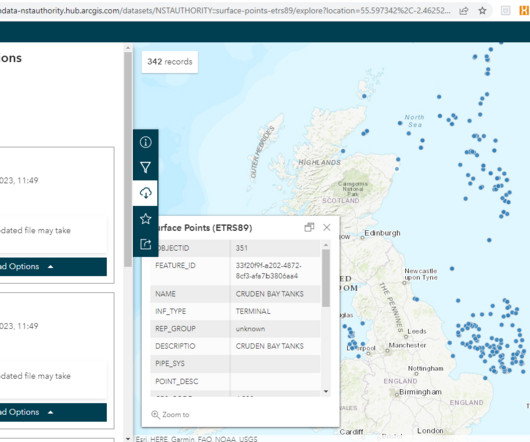Click the Newcastle upon Tyne map label
Viewport: 530px width, 442px height.
(421, 274)
